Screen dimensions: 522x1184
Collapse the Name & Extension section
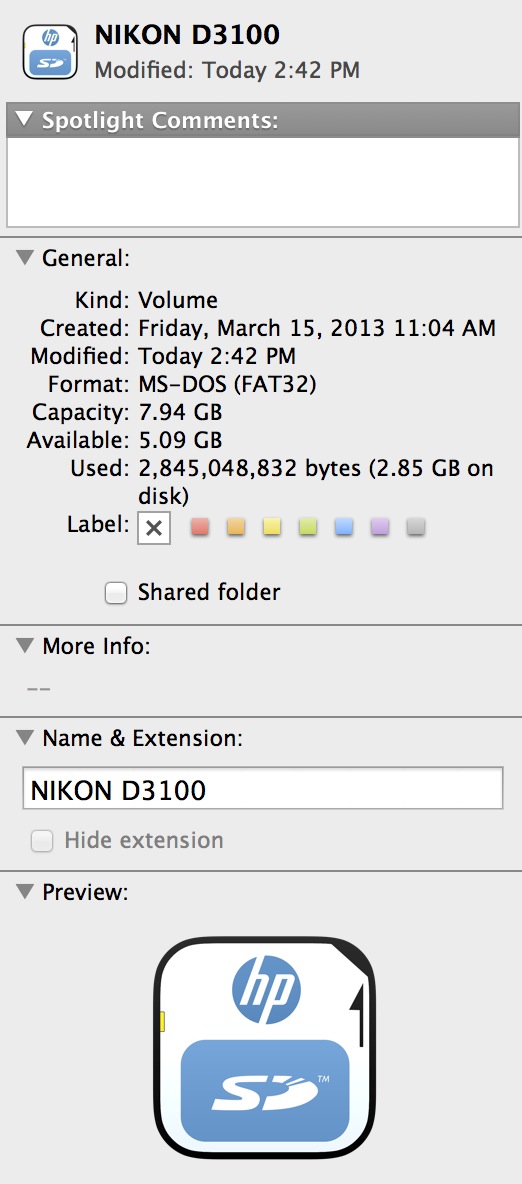(25, 738)
